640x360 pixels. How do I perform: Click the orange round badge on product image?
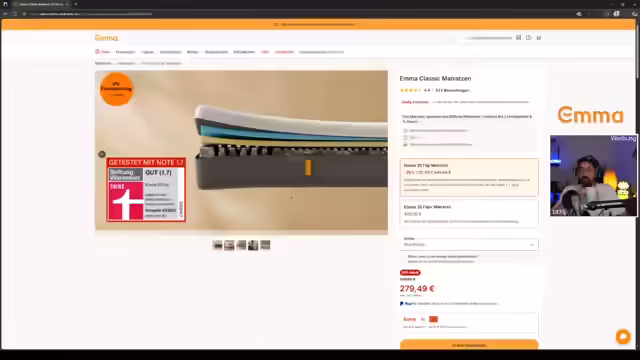(117, 89)
